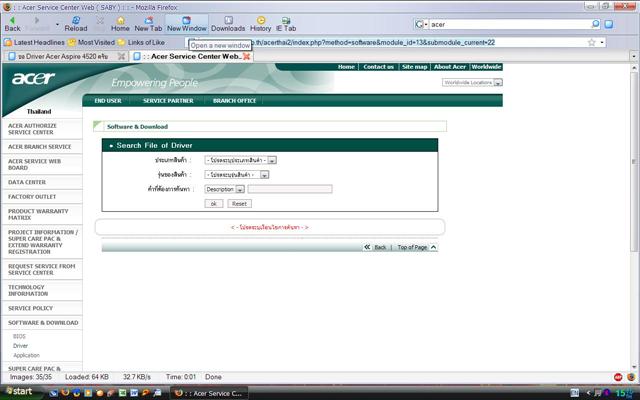
Task: Open the product model dropdown
Action: [x=237, y=175]
